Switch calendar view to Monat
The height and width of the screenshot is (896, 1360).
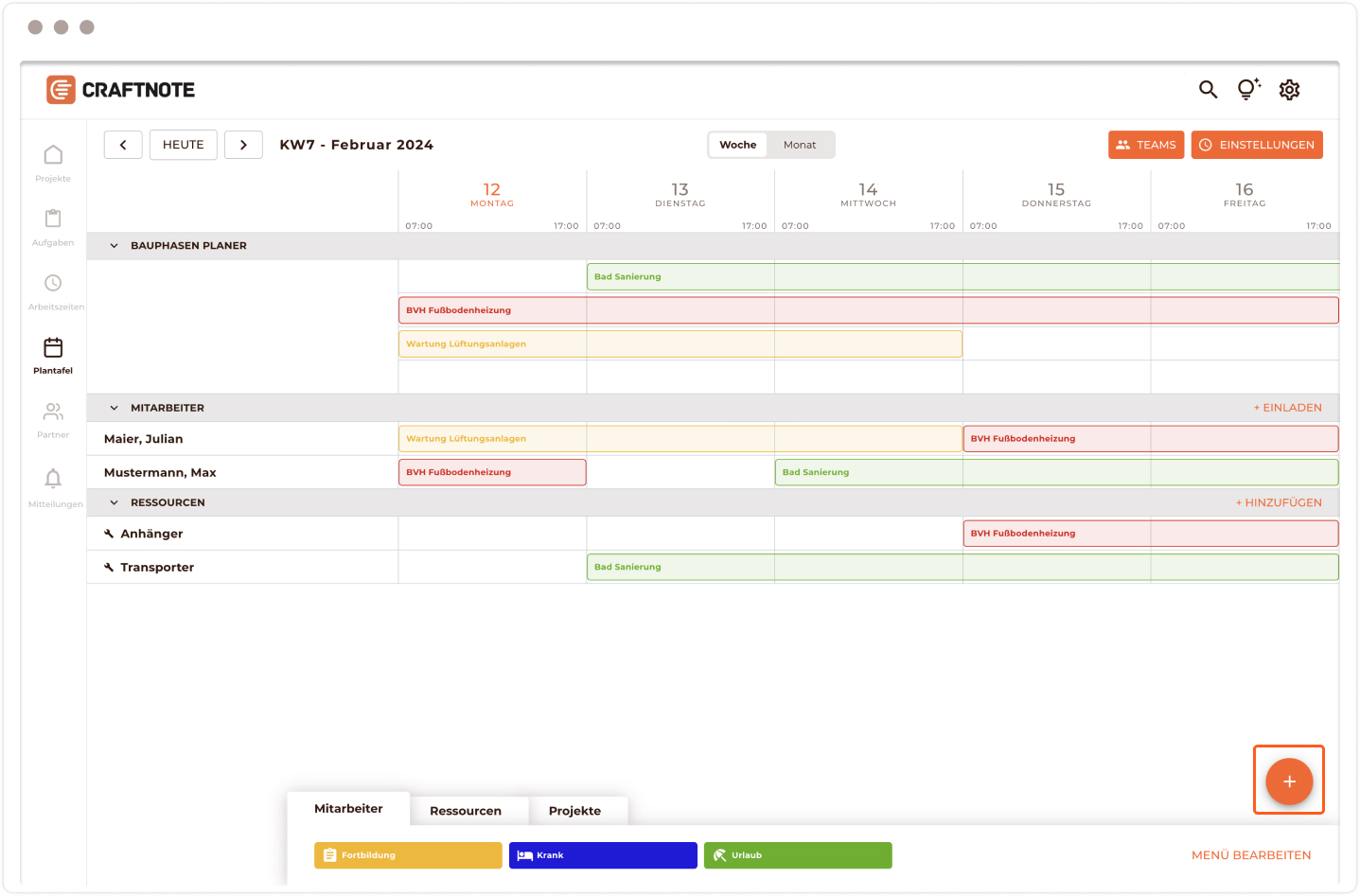click(799, 145)
